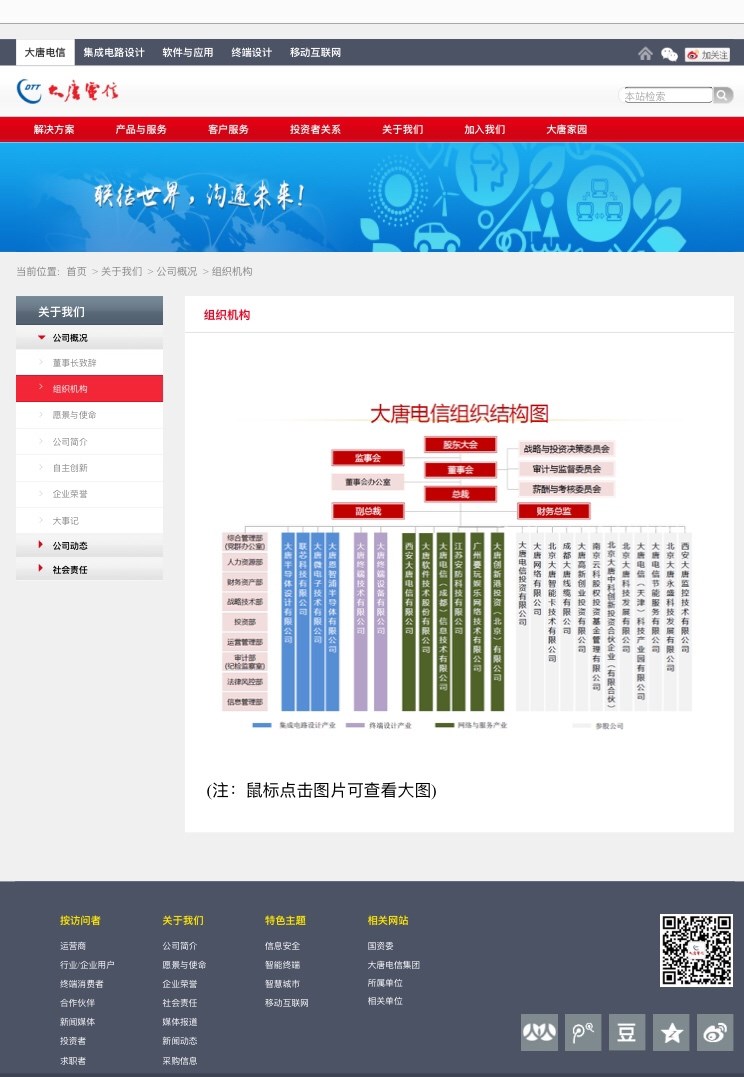Viewport: 744px width, 1077px height.
Task: Click the star favorites footer icon
Action: [x=671, y=1032]
